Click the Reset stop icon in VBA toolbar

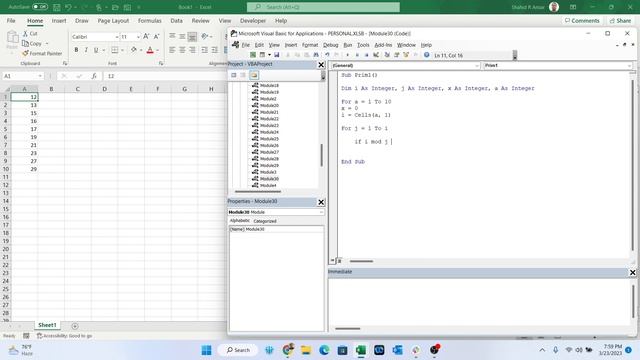(367, 55)
